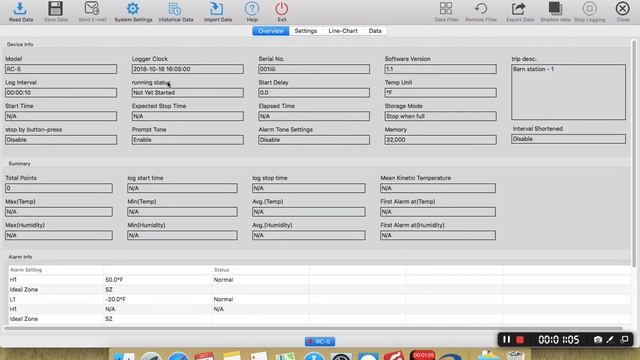Open the Help question mark icon

[252, 9]
